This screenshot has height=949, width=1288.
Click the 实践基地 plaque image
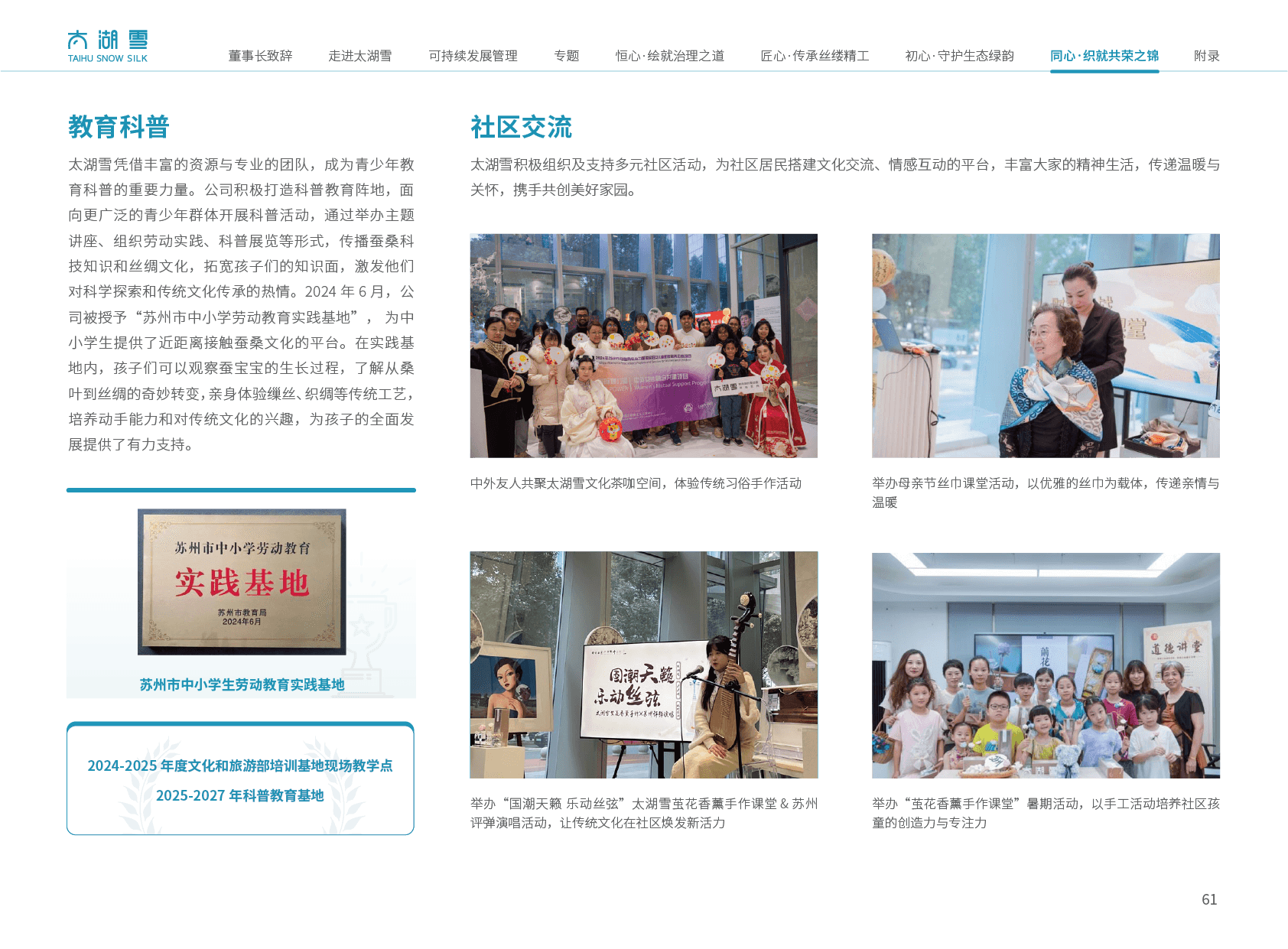[x=242, y=582]
